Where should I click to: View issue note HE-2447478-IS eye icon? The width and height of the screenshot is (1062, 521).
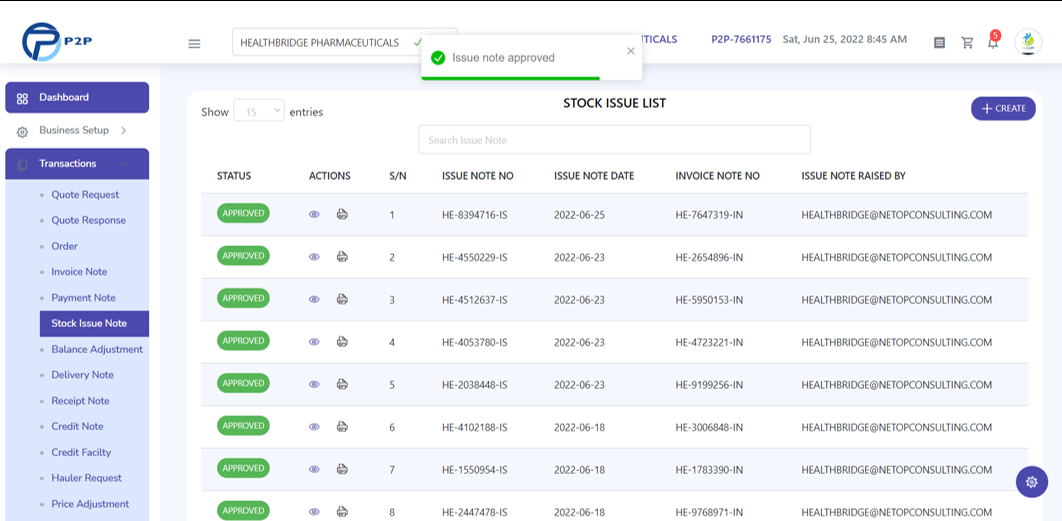click(314, 512)
